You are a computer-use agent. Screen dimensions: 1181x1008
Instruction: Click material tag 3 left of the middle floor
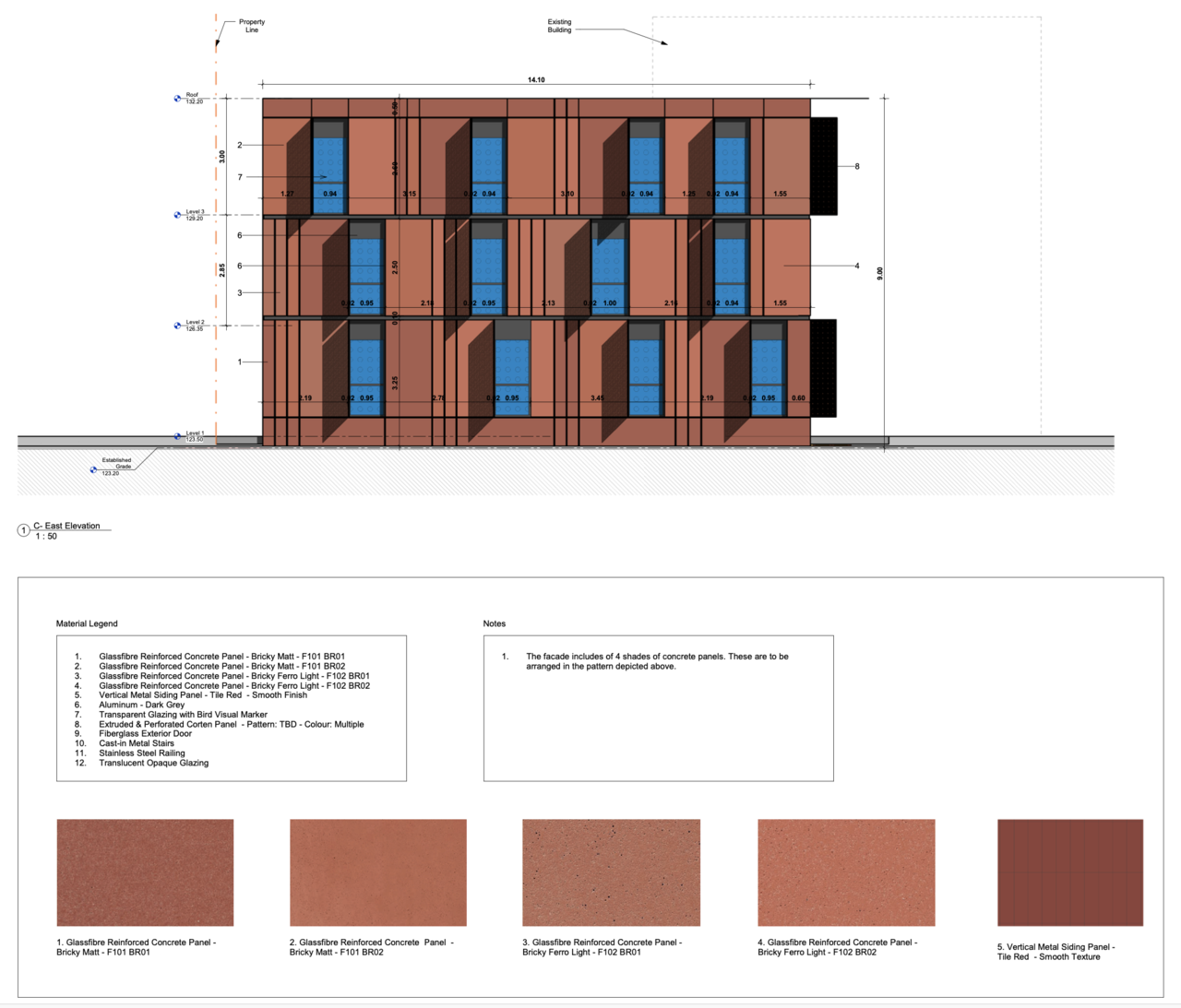[x=240, y=293]
